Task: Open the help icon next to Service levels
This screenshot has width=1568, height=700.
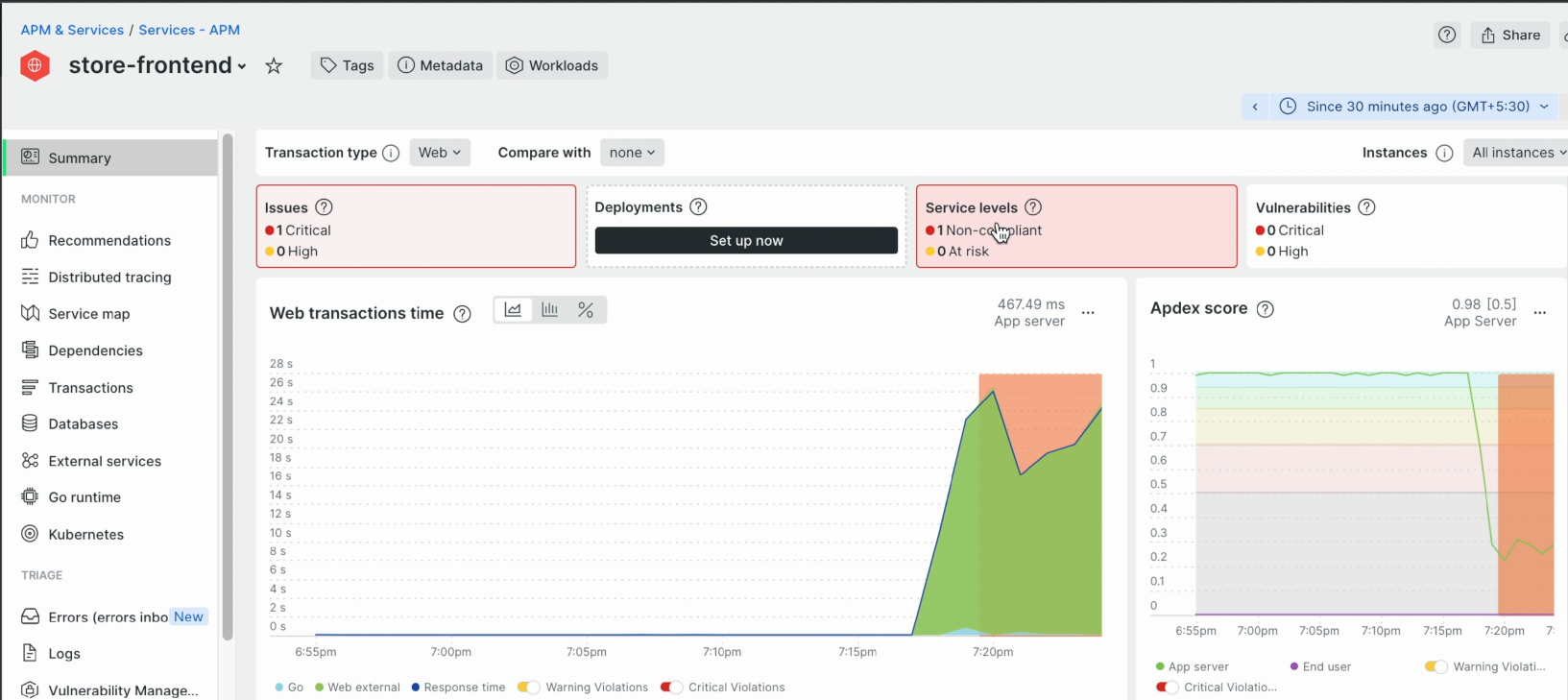Action: [1033, 206]
